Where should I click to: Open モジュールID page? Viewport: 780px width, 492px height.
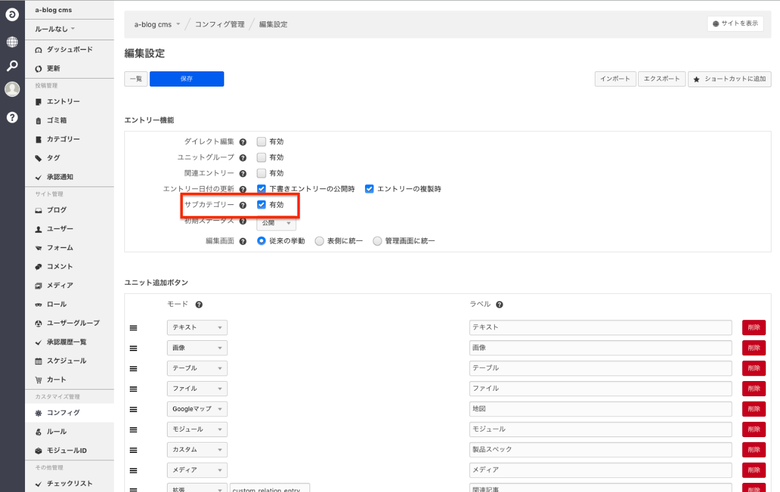pos(70,451)
